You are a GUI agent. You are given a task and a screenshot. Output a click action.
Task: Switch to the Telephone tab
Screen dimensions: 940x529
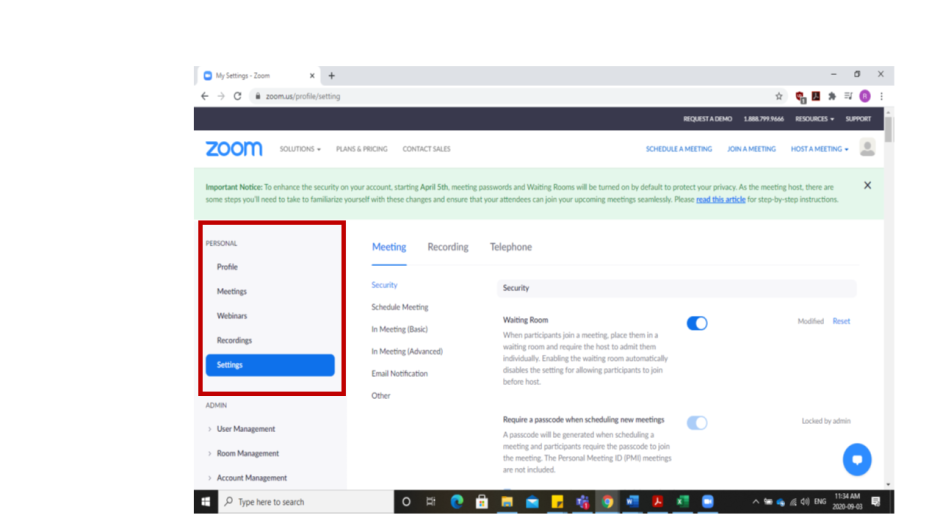tap(511, 247)
